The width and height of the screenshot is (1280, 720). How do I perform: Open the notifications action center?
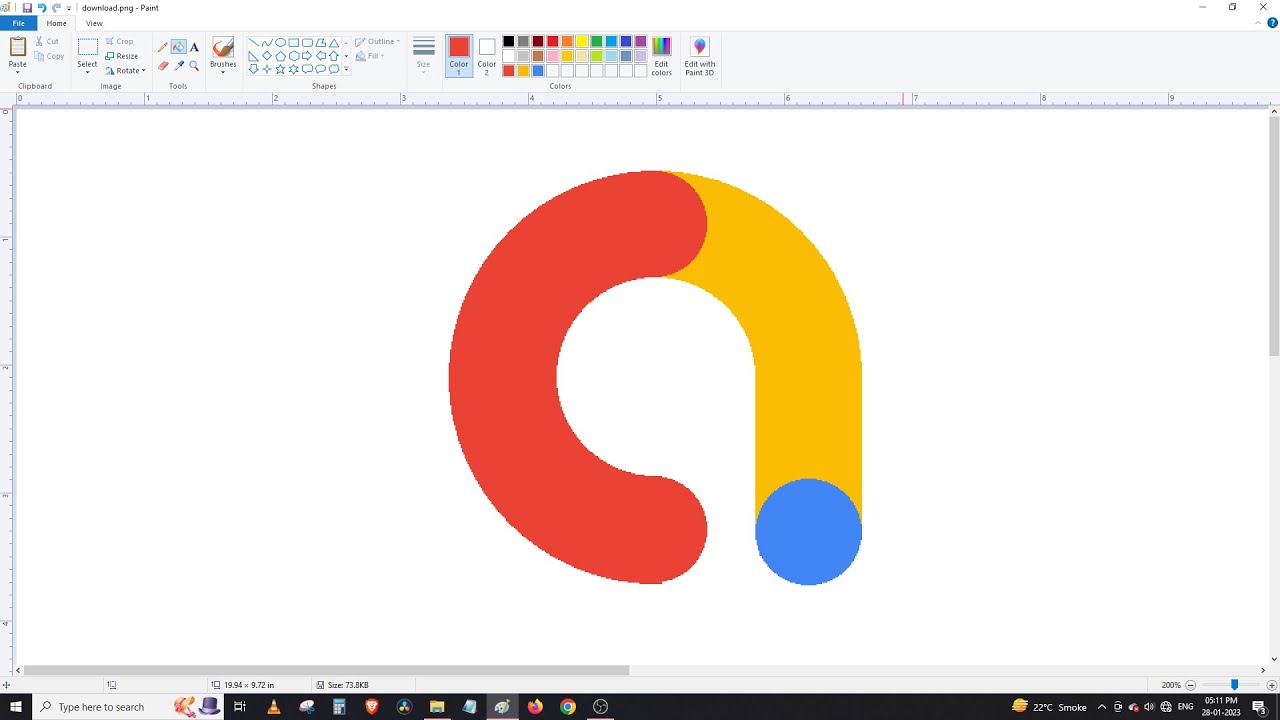pos(1259,707)
